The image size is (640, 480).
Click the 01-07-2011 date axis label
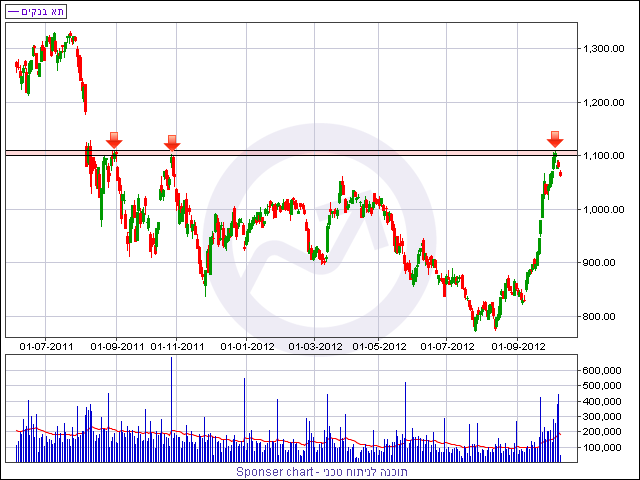[x=46, y=347]
